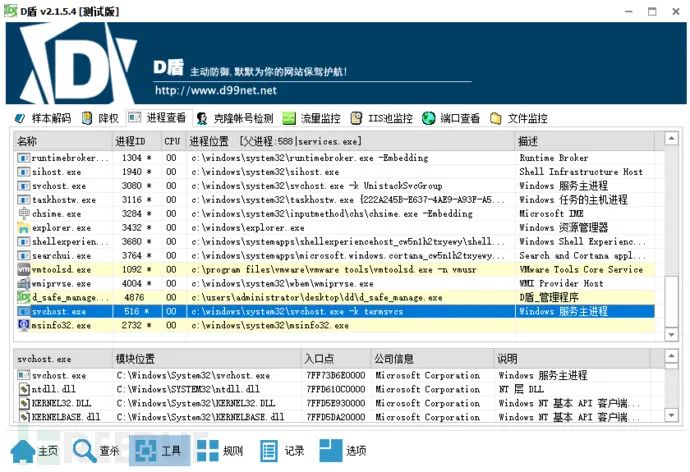690x472 pixels.
Task: Click KERNEL32.DLL module icon
Action: (24, 403)
